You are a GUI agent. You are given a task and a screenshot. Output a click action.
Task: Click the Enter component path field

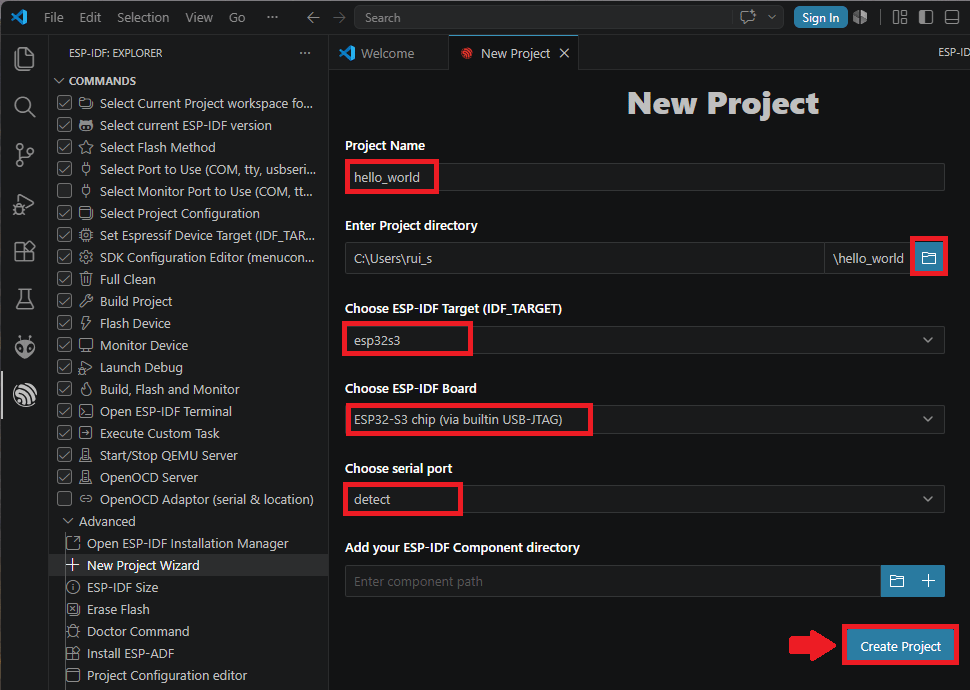pos(612,581)
